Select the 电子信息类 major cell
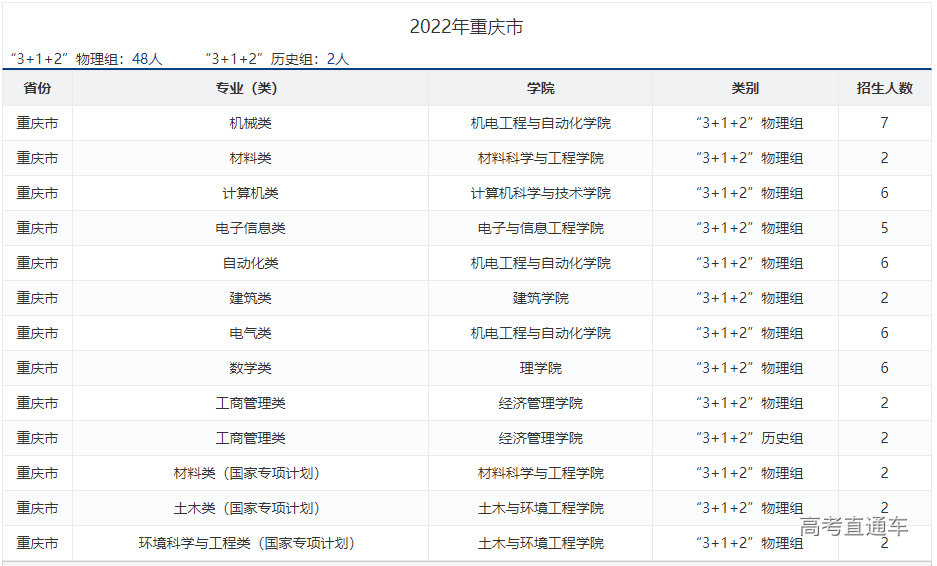The height and width of the screenshot is (566, 937). pyautogui.click(x=250, y=228)
